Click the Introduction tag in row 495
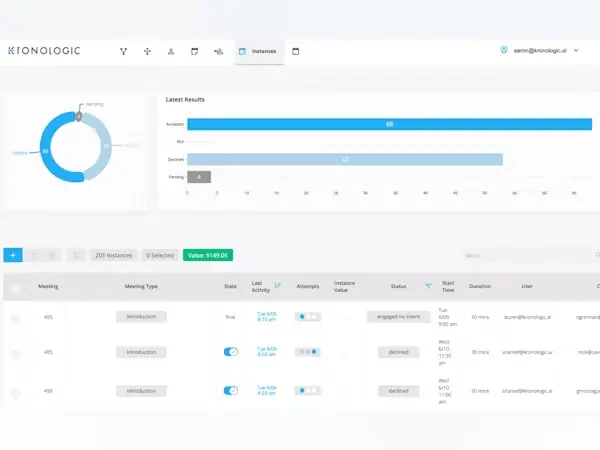Screen dimensions: 600x450 (x=141, y=317)
